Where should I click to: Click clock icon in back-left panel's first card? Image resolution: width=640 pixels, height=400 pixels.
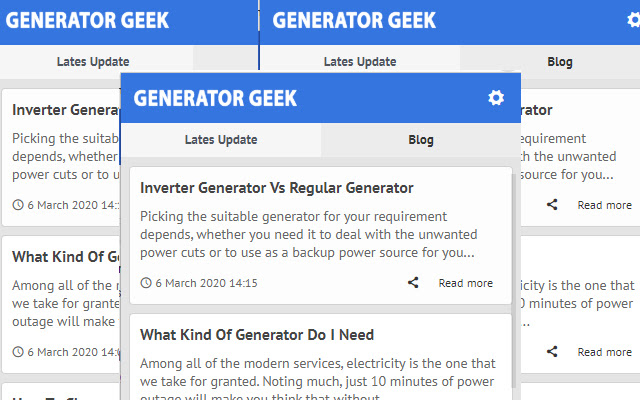(x=18, y=205)
